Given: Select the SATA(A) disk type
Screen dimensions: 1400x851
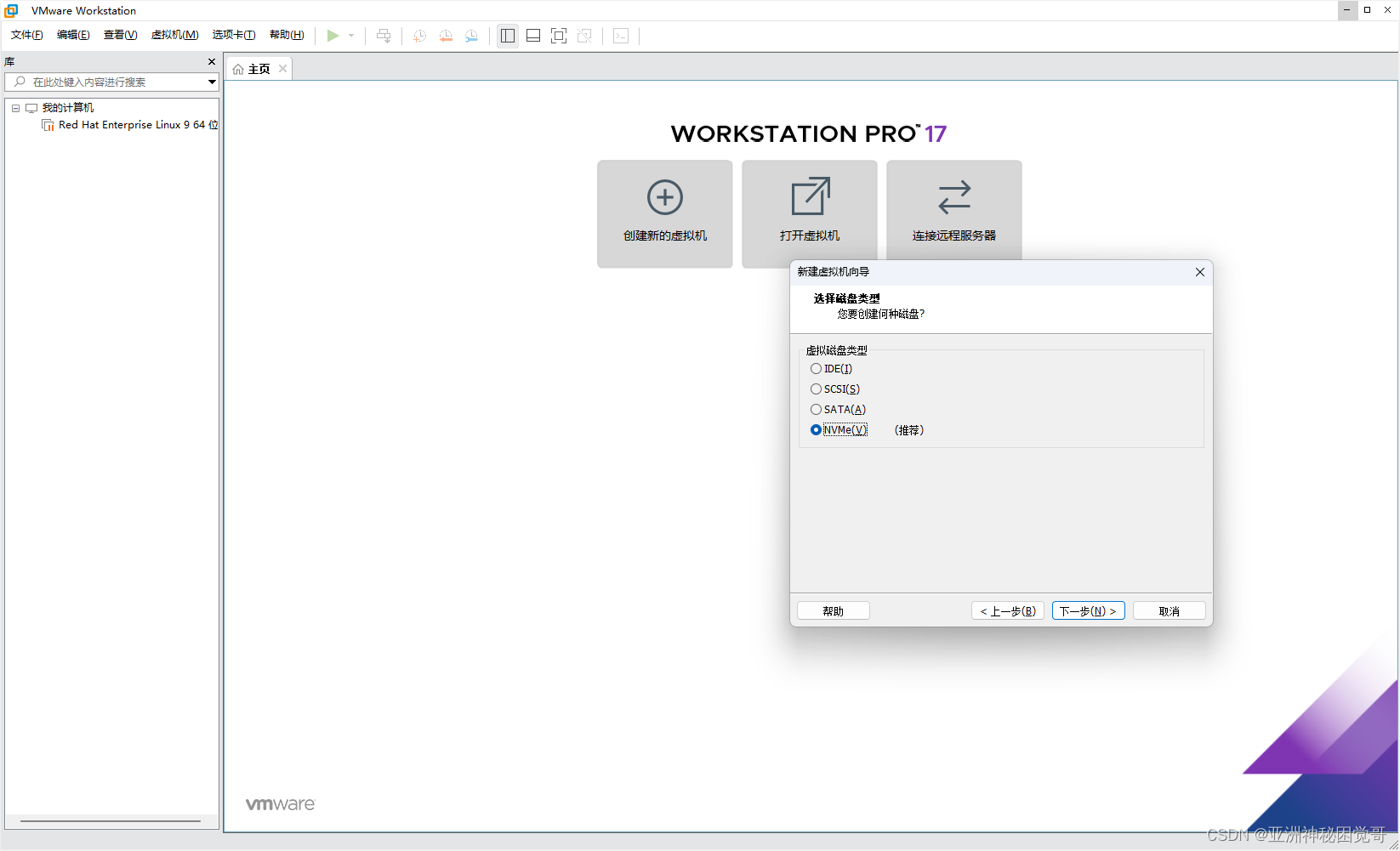Looking at the screenshot, I should [838, 410].
